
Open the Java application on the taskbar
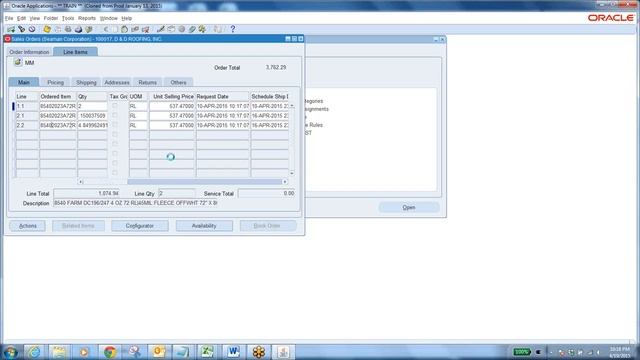(x=283, y=352)
